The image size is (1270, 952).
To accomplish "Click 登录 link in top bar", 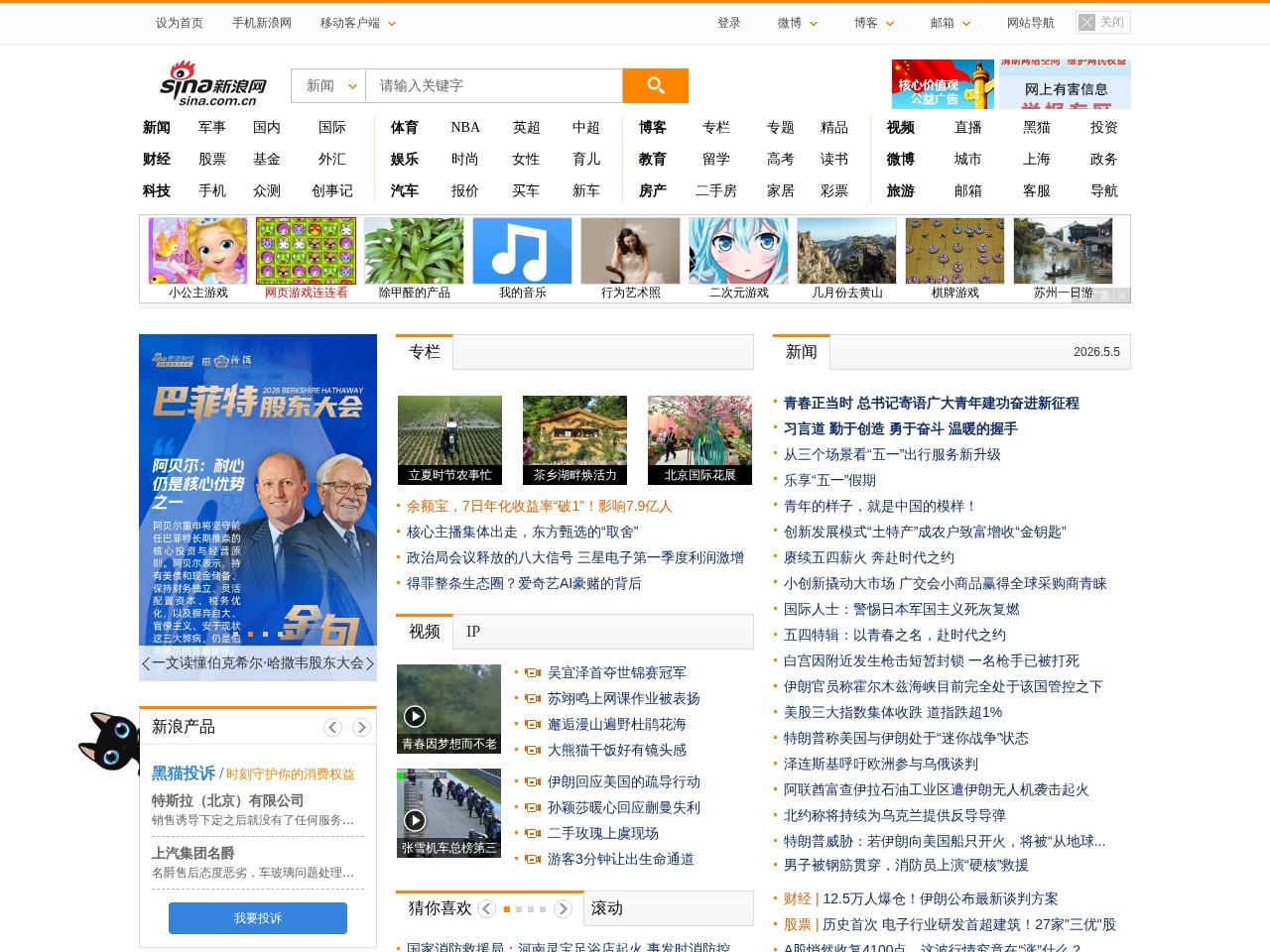I will click(x=729, y=23).
